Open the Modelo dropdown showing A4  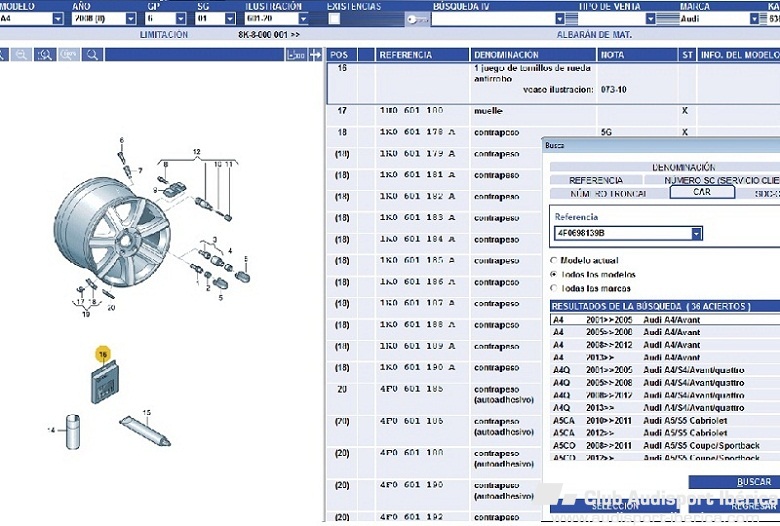point(58,19)
